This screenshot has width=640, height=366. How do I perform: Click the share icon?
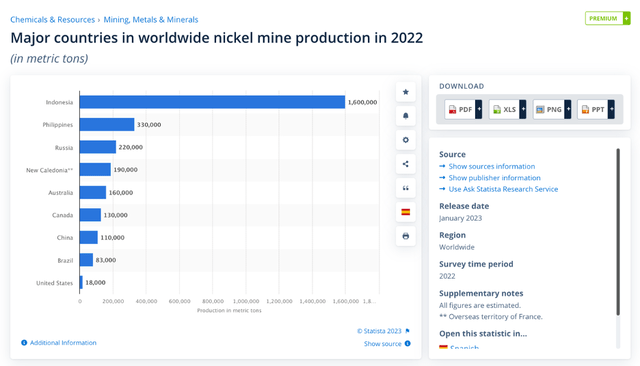(405, 164)
